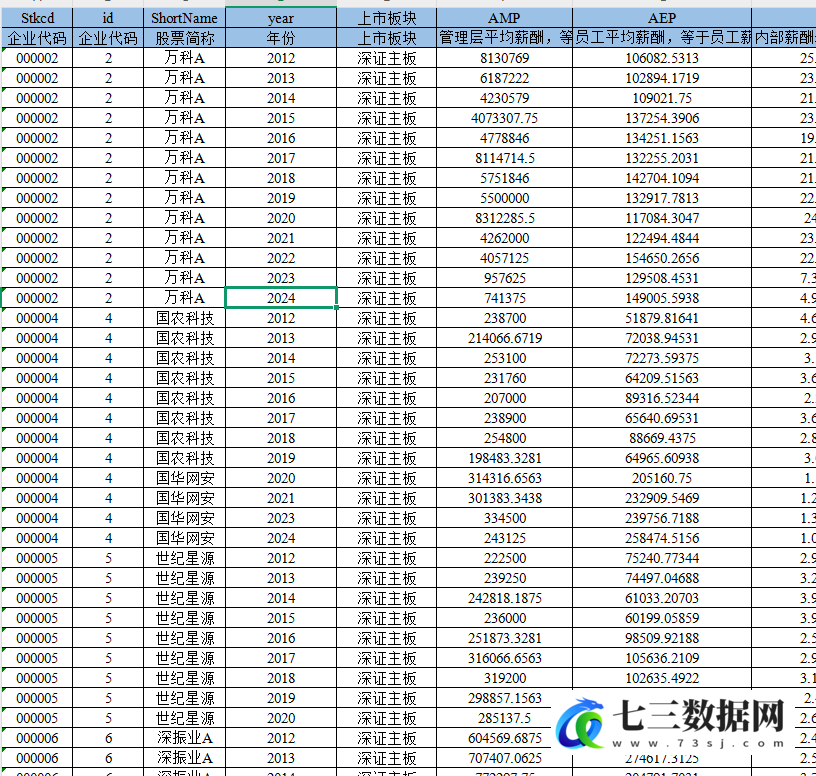Select AEP value 72273.59375
The height and width of the screenshot is (776, 816).
(x=662, y=358)
